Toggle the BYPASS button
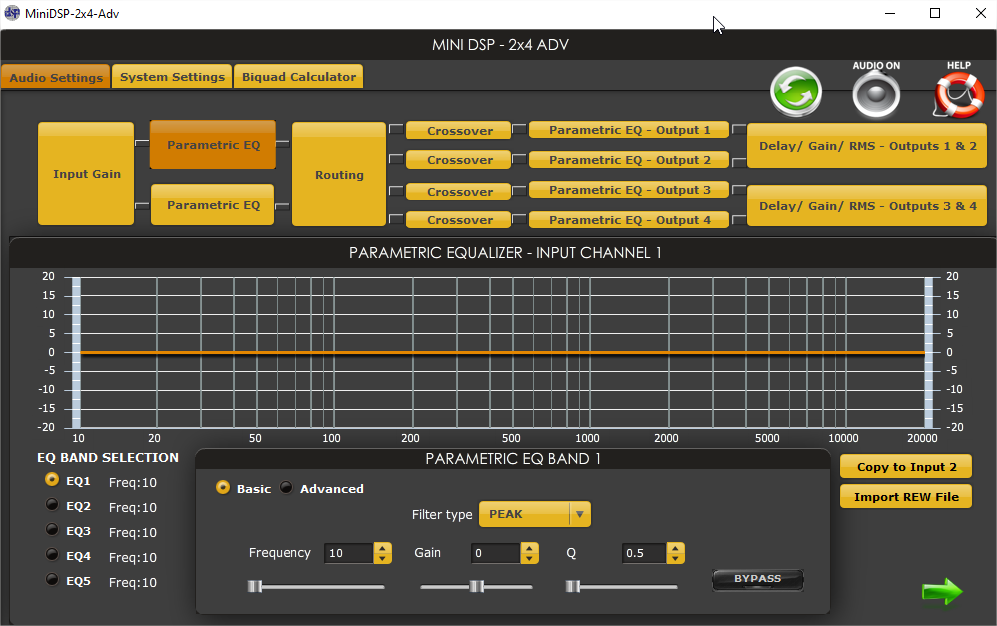The width and height of the screenshot is (997, 626). point(758,579)
